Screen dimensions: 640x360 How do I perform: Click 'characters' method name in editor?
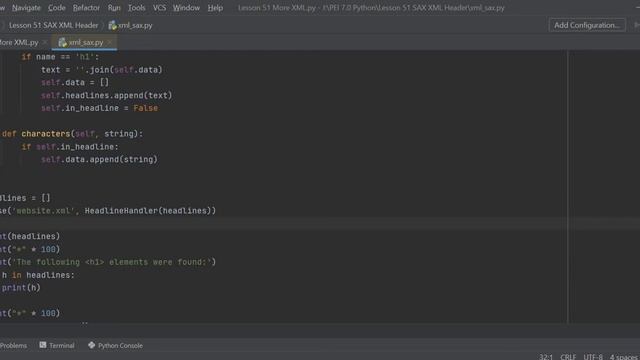[46, 134]
